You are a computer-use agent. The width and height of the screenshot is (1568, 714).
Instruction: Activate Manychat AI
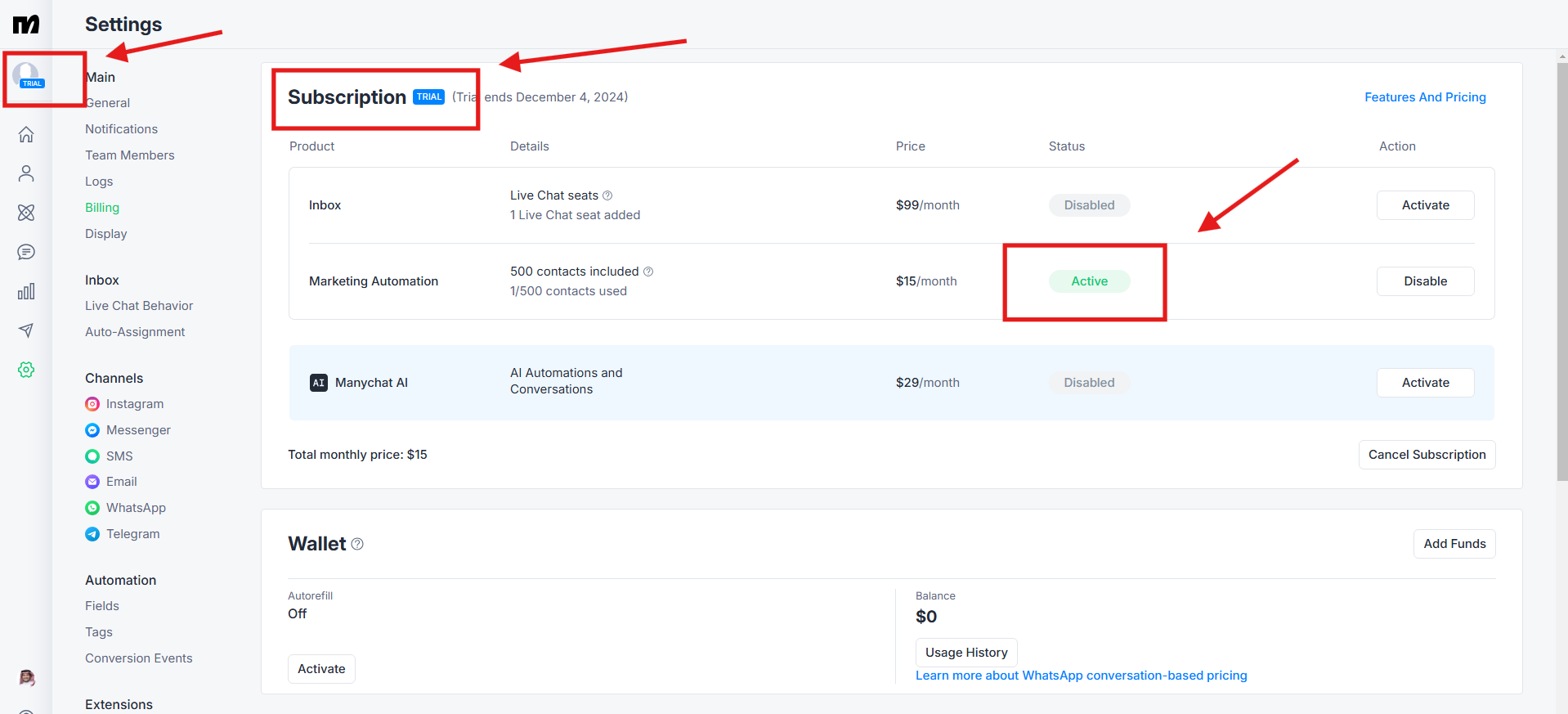point(1425,383)
